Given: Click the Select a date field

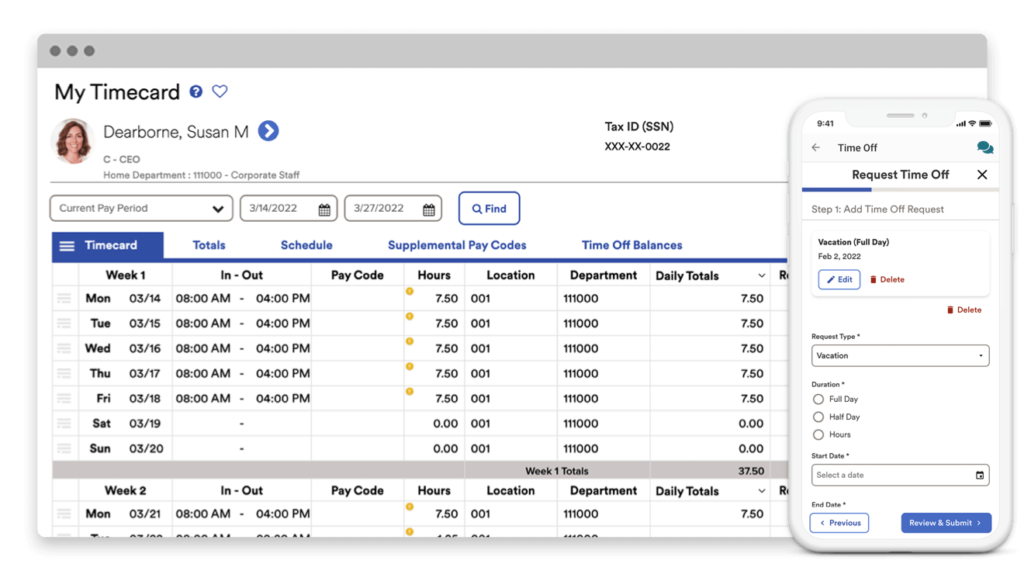Looking at the screenshot, I should (x=900, y=475).
